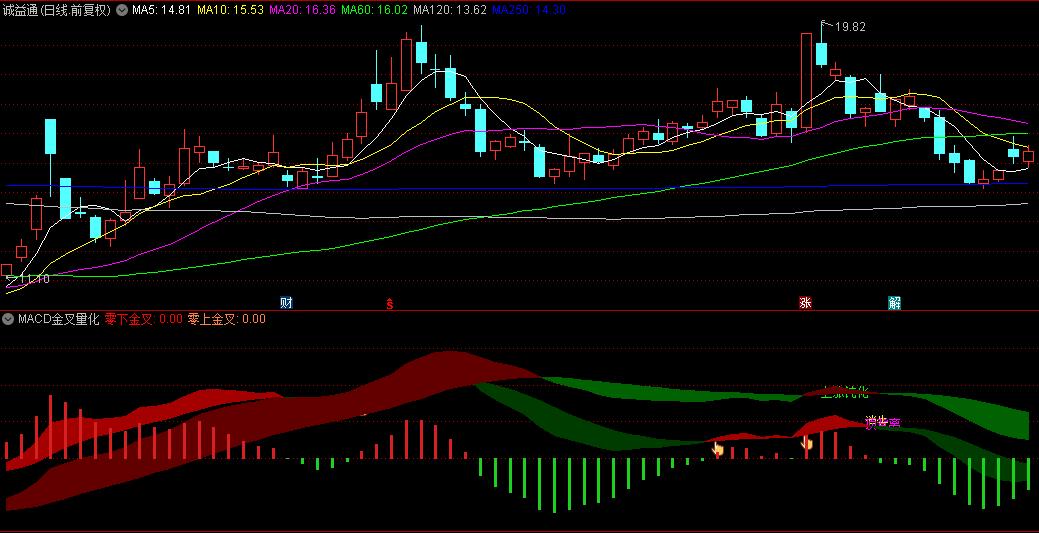Screen dimensions: 1039x533
Task: Click the blue MA250: 14.30 value
Action: [x=529, y=10]
